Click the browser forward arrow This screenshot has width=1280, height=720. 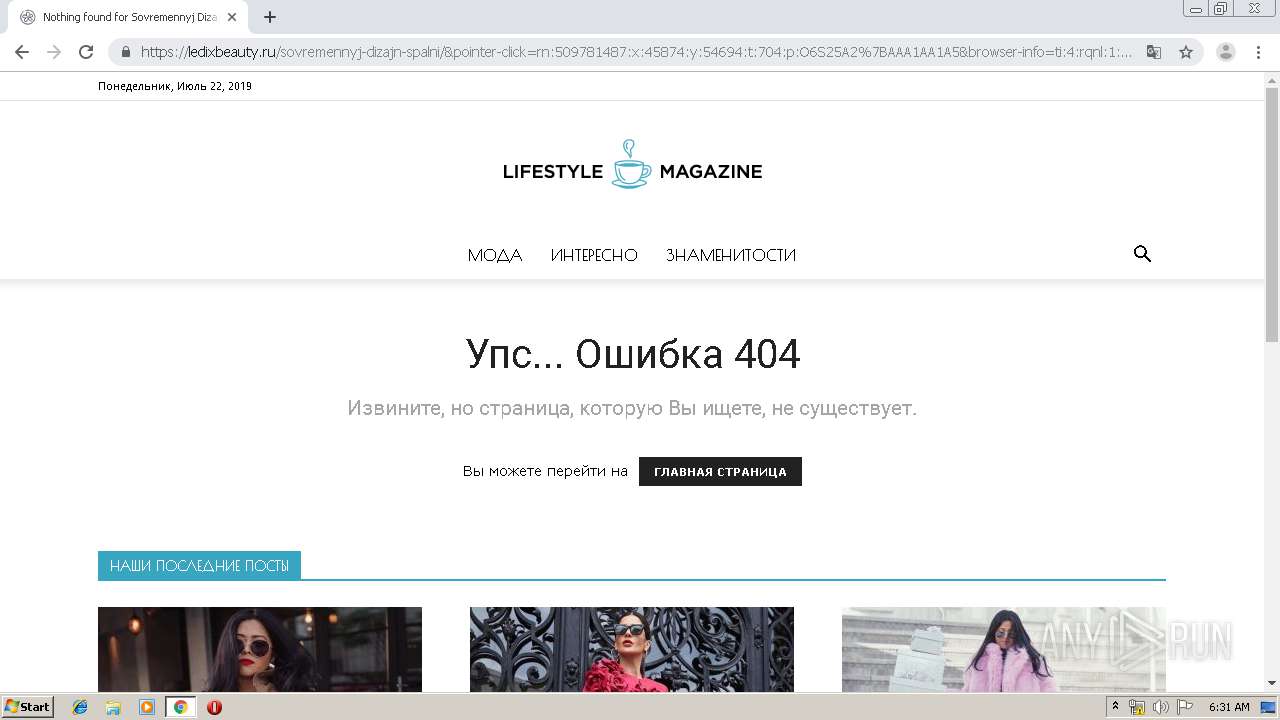pyautogui.click(x=54, y=52)
